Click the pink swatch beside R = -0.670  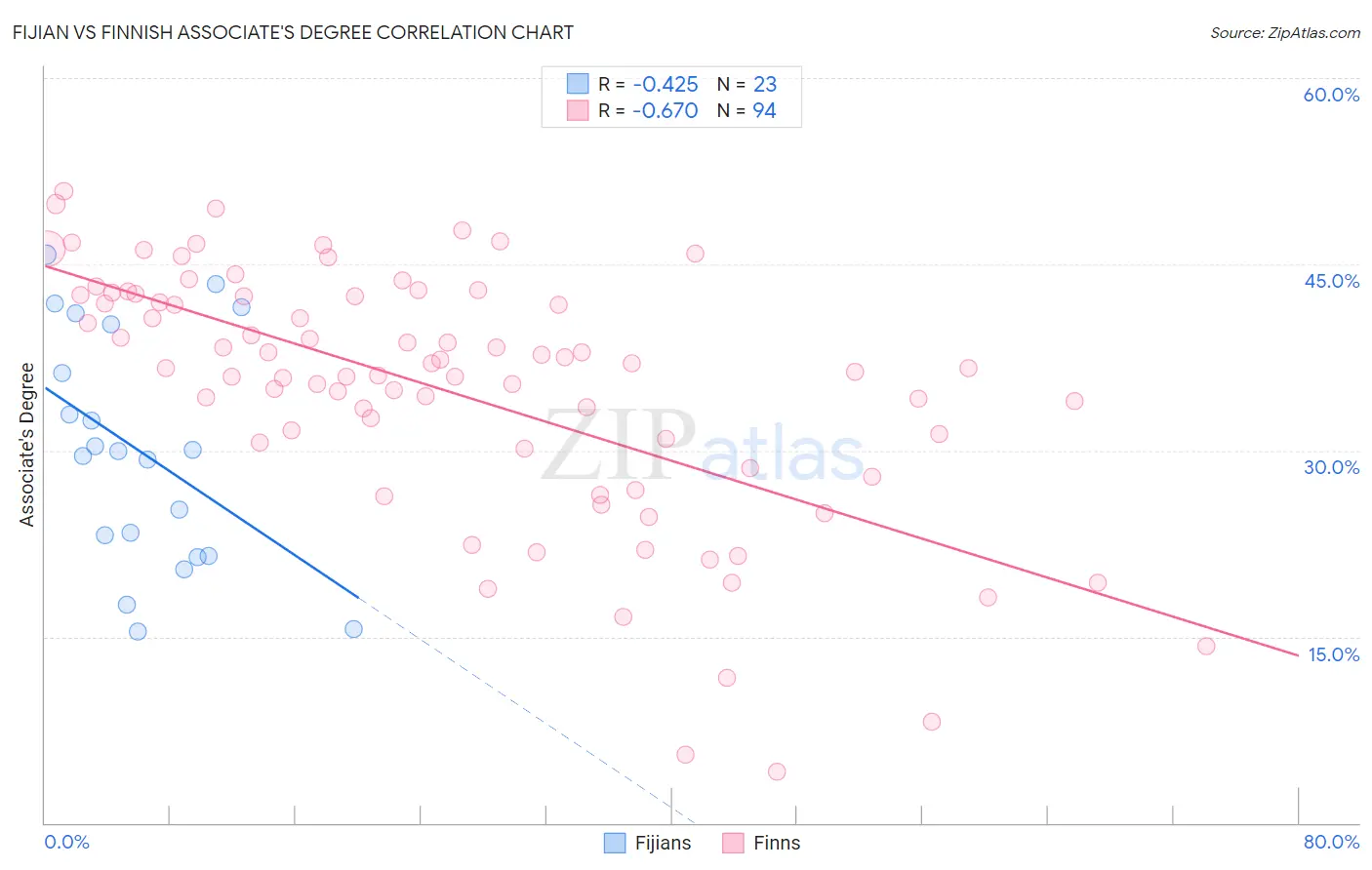coord(578,110)
